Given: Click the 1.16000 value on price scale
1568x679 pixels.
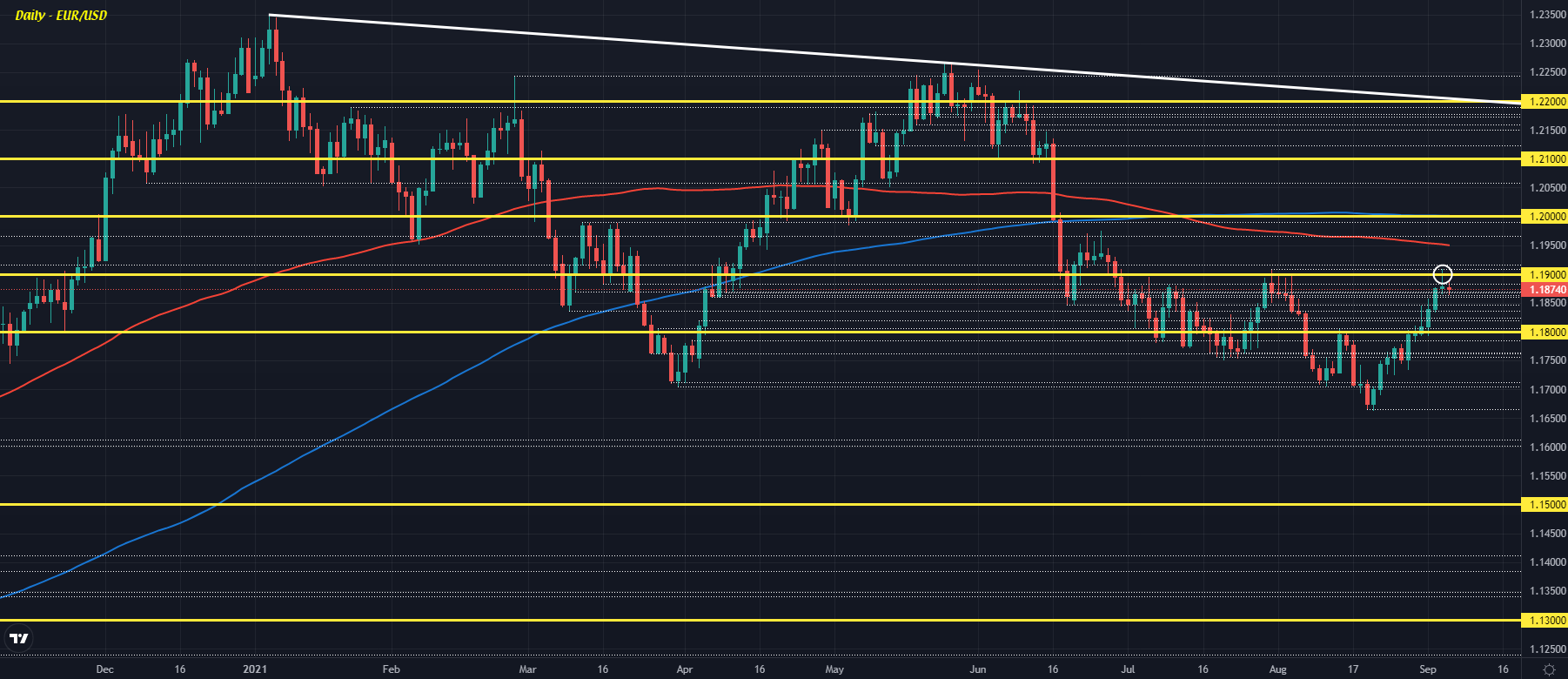Looking at the screenshot, I should click(1547, 447).
